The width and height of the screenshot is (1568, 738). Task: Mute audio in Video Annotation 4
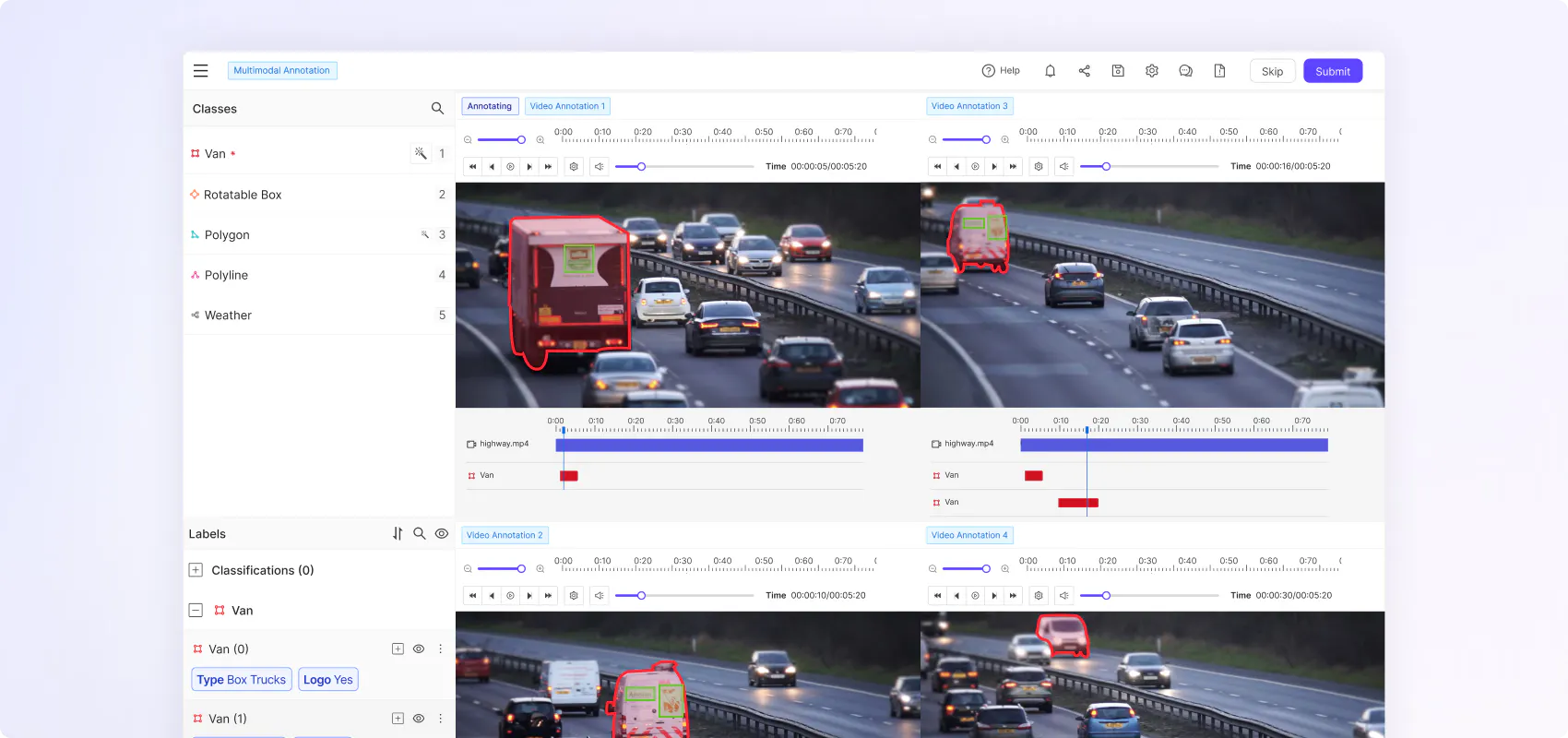1064,596
